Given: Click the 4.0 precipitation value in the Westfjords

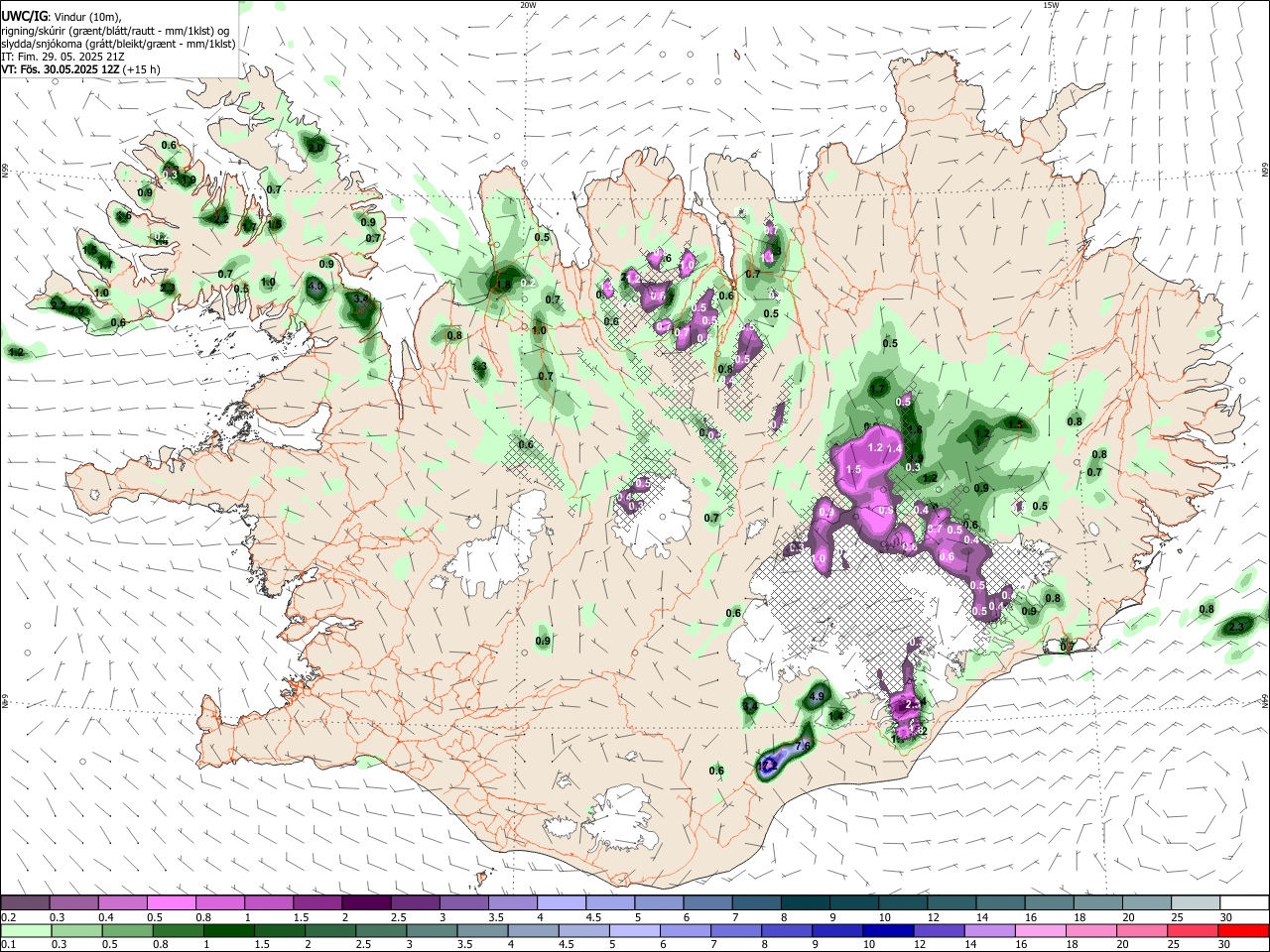Looking at the screenshot, I should [x=317, y=287].
